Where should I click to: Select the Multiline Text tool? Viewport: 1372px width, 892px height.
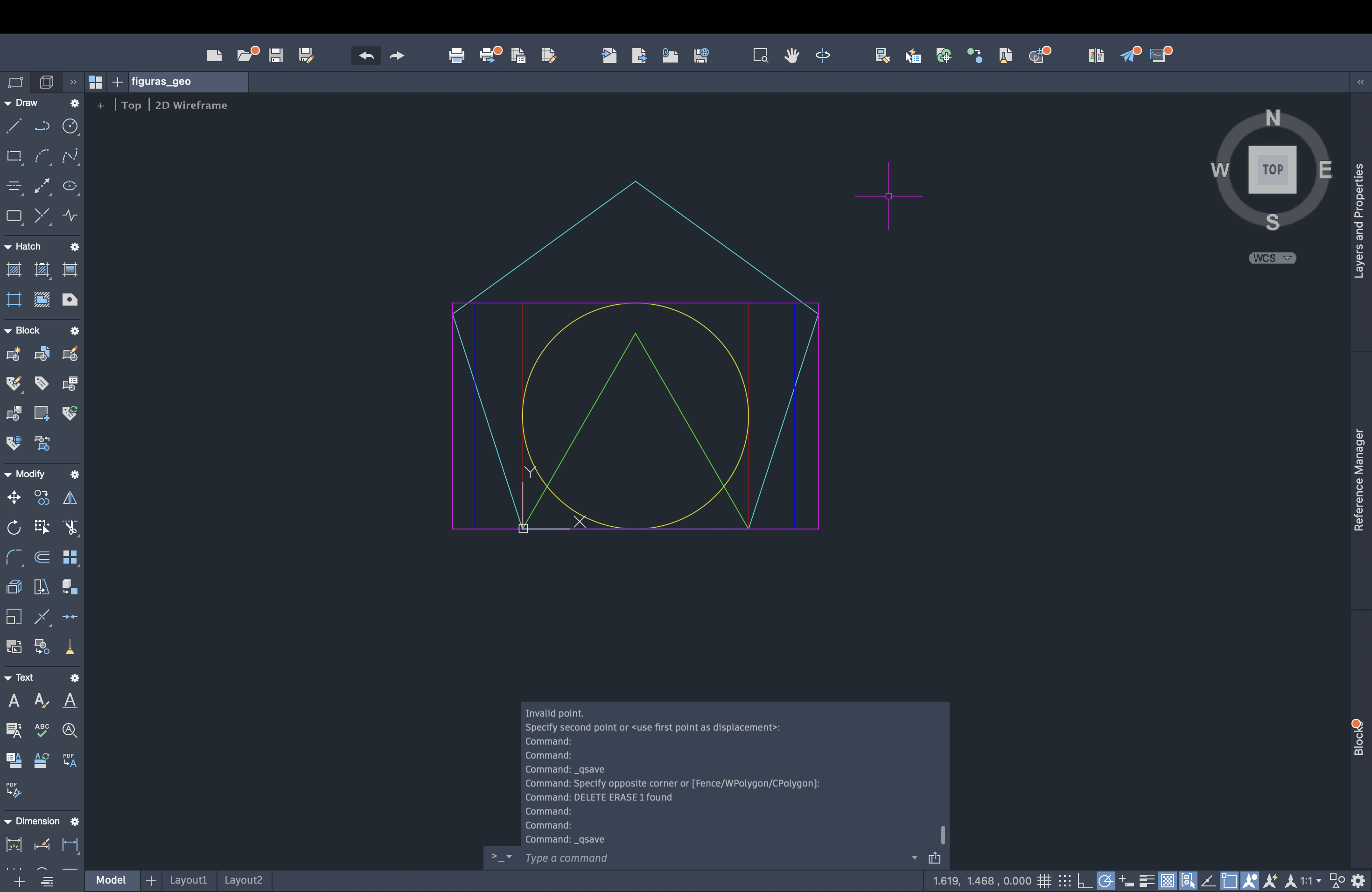click(x=14, y=701)
